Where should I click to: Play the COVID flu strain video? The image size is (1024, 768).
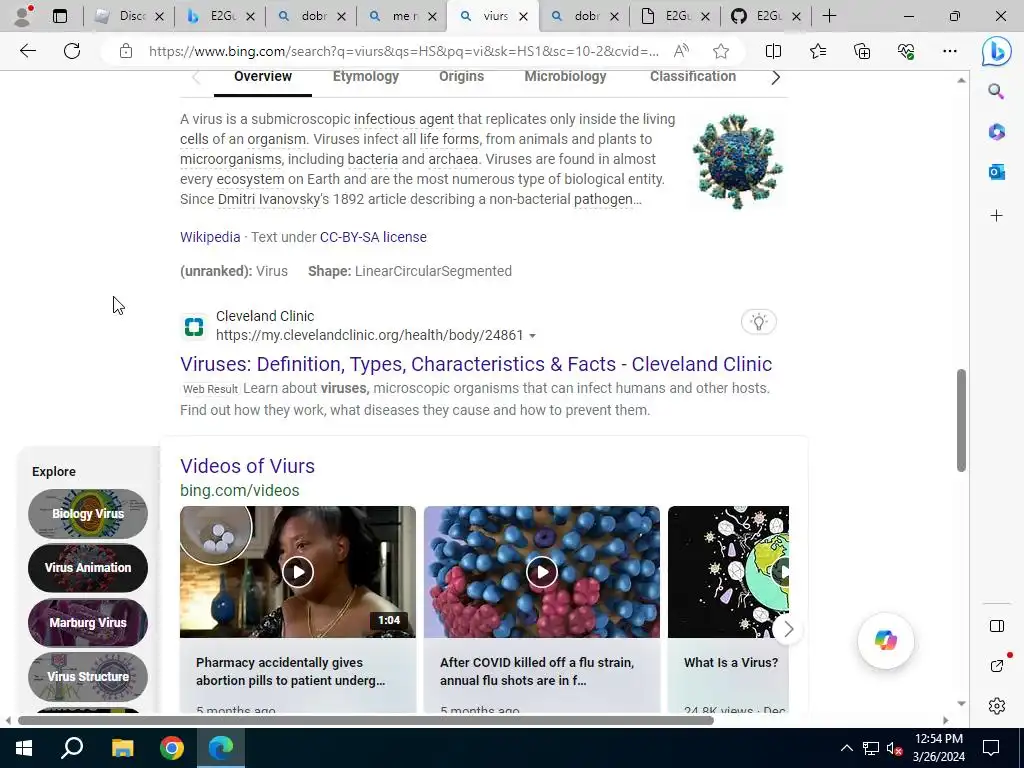click(541, 572)
